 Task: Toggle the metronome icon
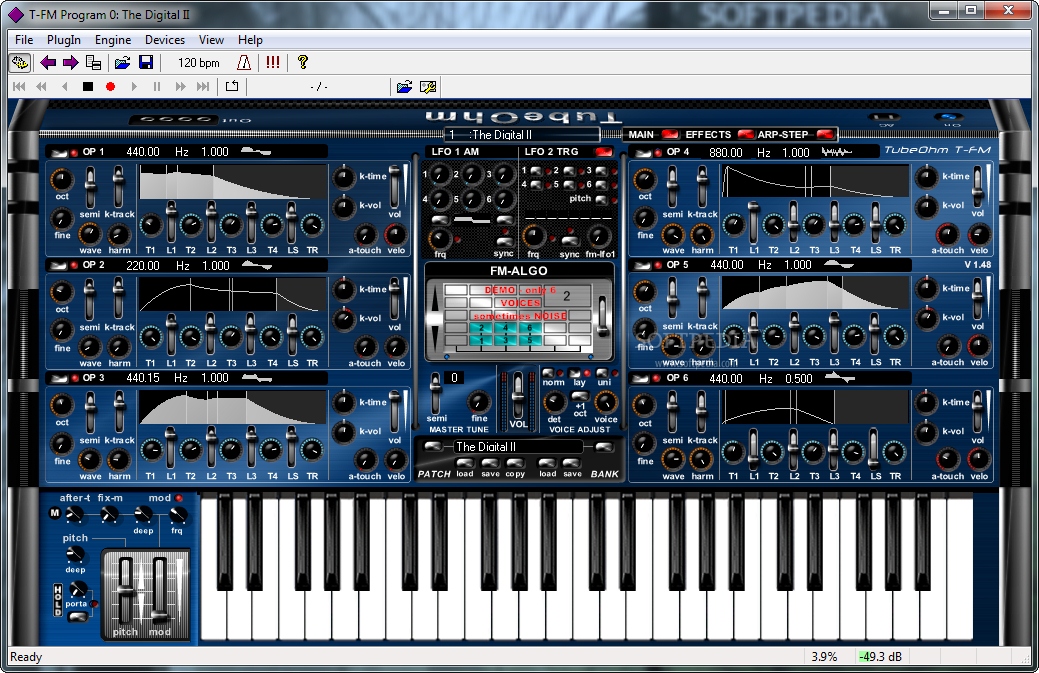click(244, 63)
